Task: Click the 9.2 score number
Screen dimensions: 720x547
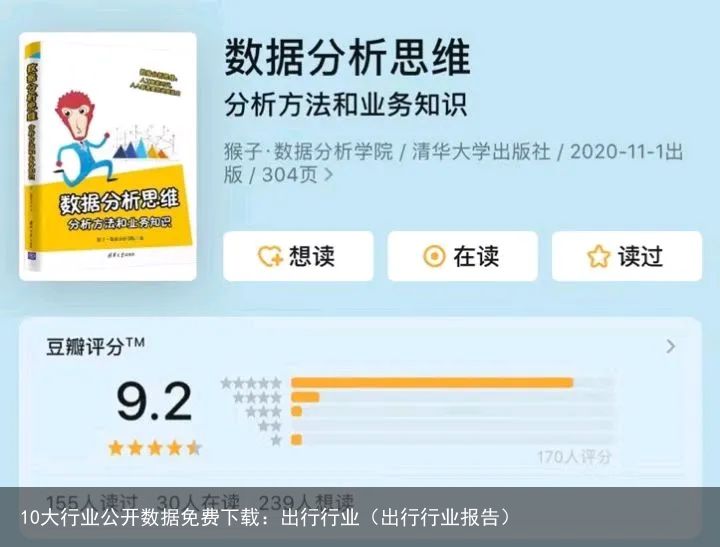Action: point(154,403)
